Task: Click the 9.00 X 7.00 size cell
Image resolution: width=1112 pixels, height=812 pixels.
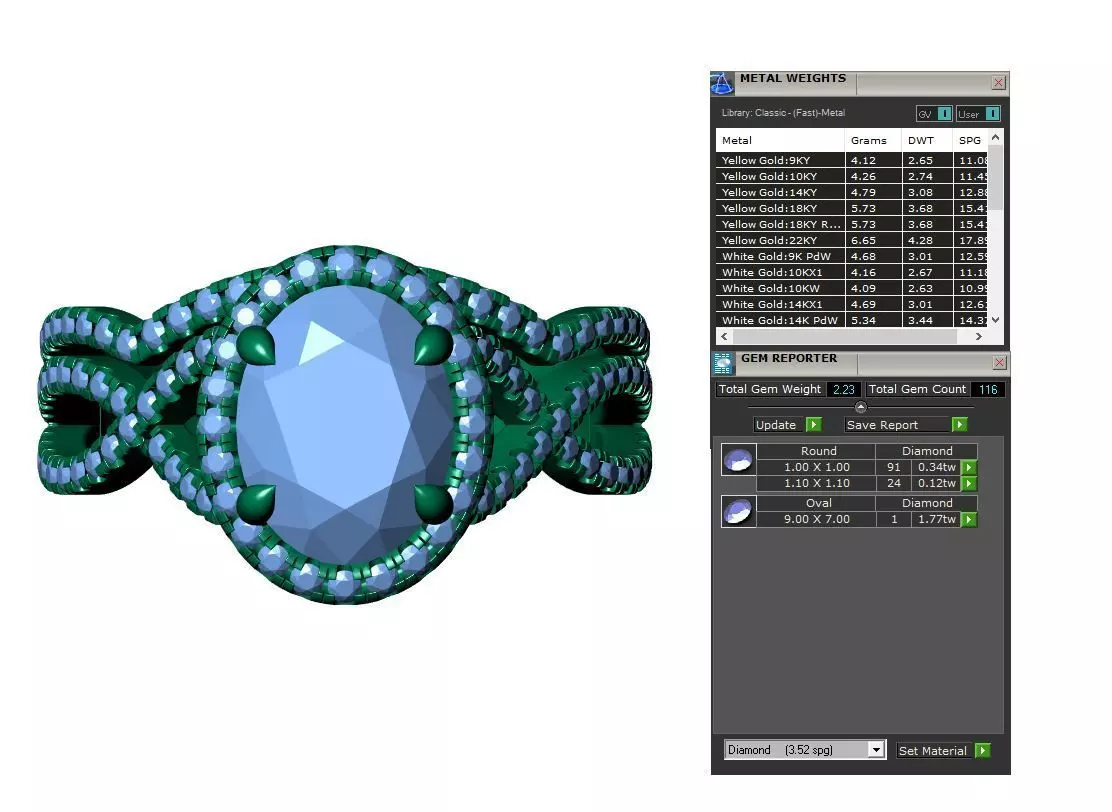Action: (x=816, y=520)
